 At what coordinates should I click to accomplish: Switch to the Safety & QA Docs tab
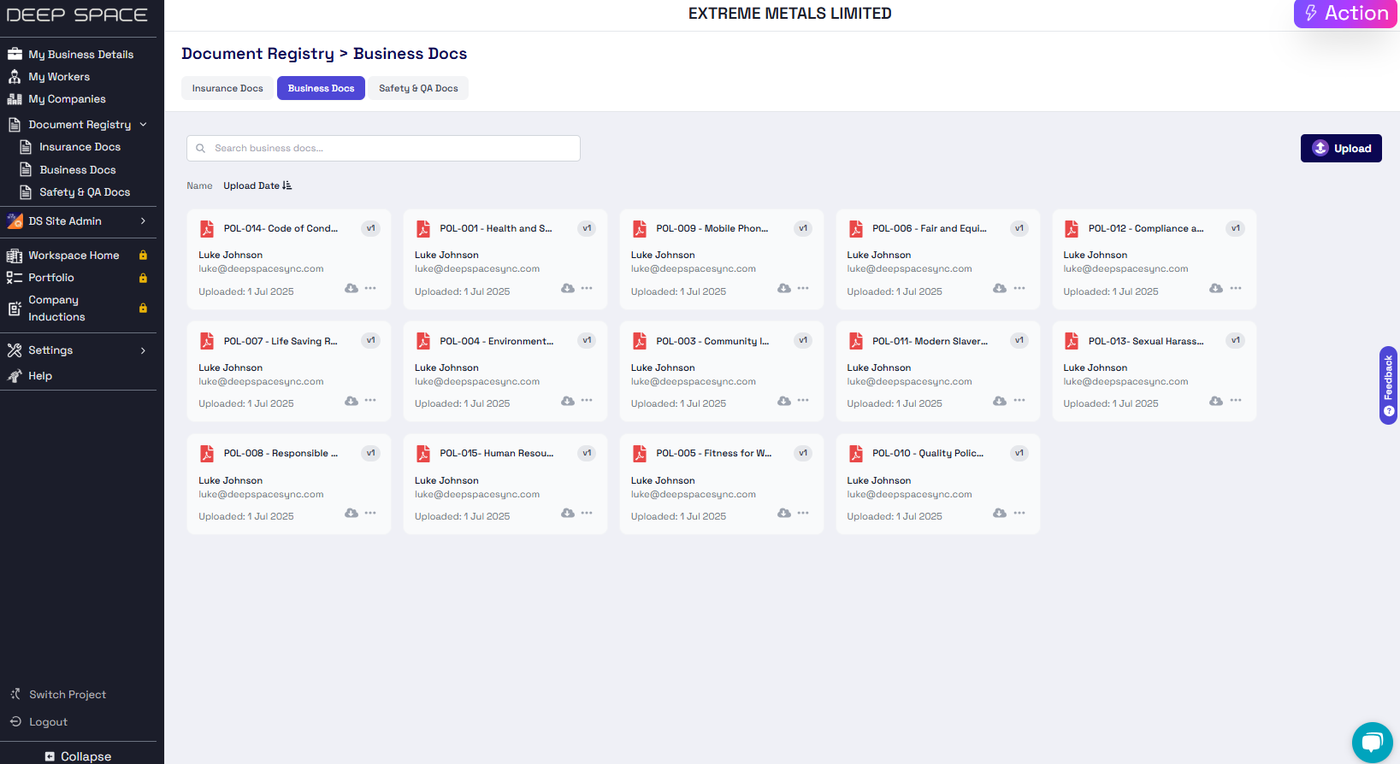click(418, 88)
